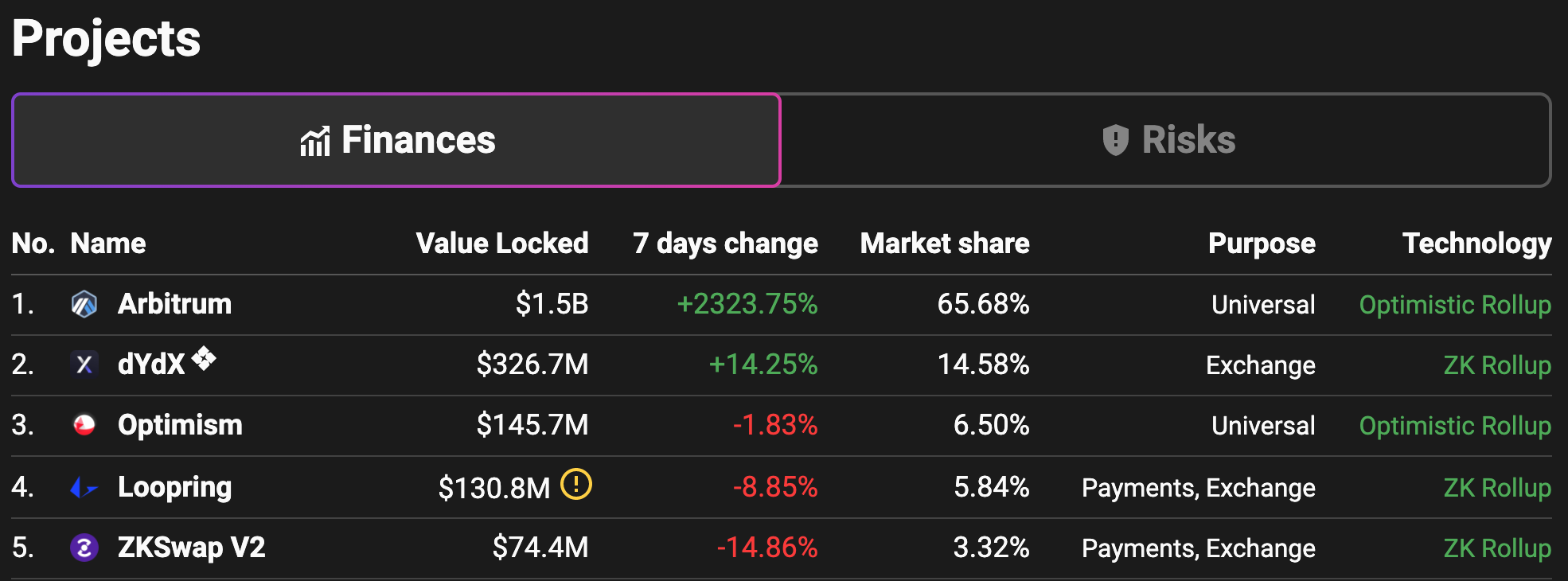Click ZKSwap V2's Payments, Exchange purpose cell
1568x581 pixels.
tap(1199, 548)
